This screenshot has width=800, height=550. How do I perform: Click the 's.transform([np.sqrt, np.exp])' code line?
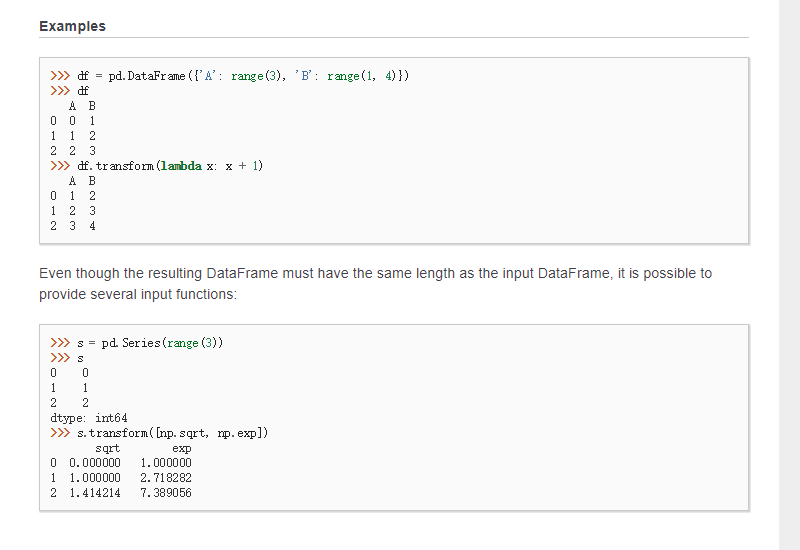coord(159,433)
